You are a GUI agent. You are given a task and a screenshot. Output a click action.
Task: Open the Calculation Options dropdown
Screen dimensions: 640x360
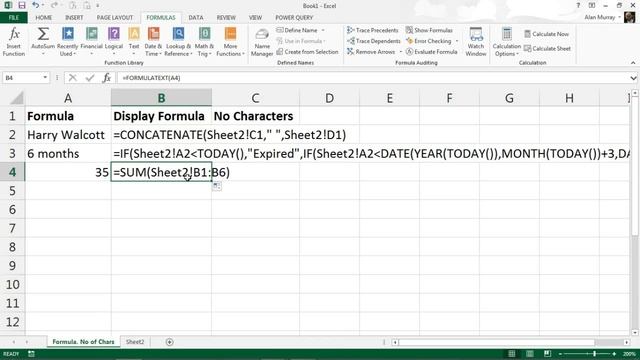coord(507,42)
